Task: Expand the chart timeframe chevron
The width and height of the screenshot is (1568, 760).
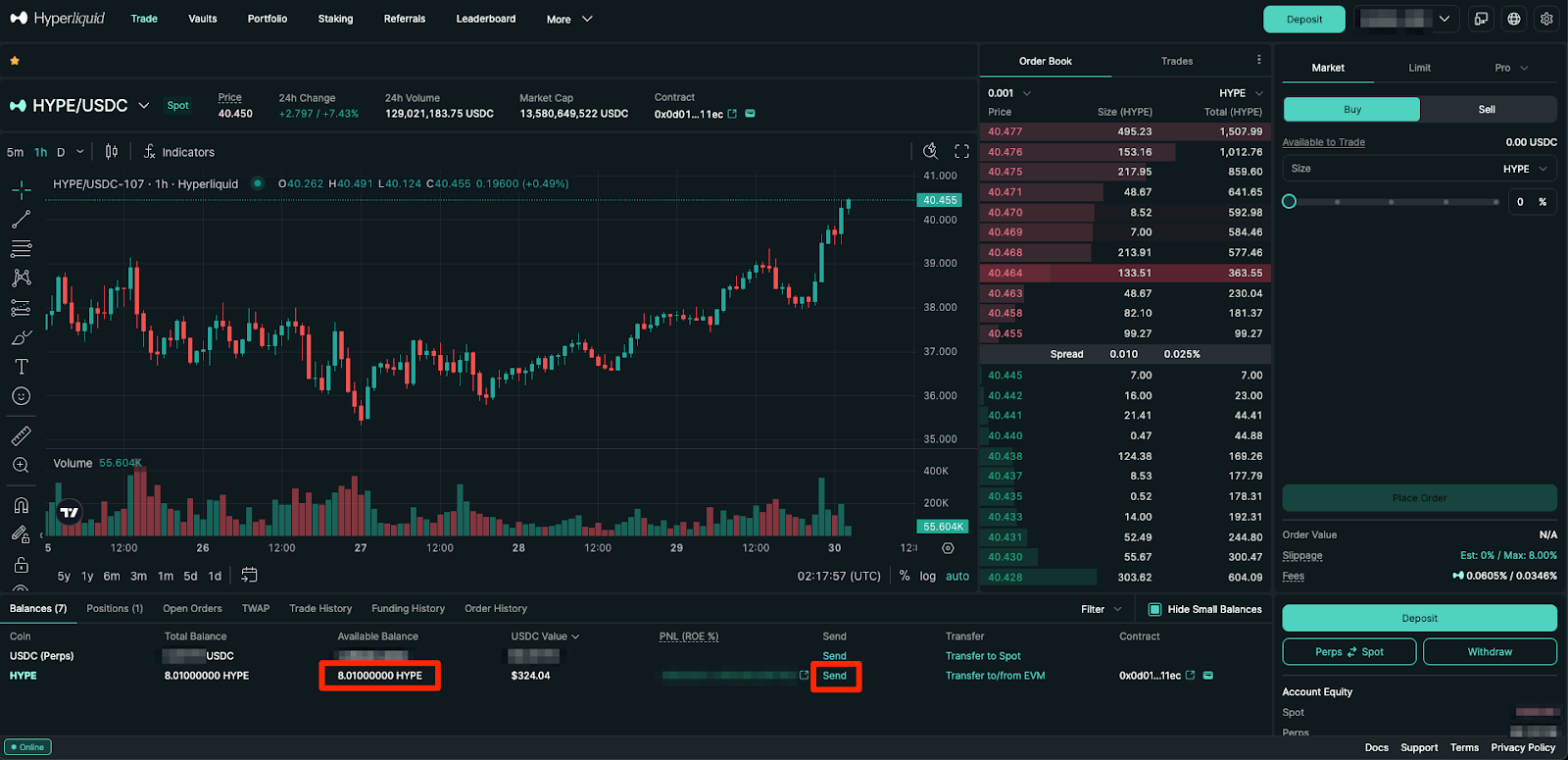Action: click(x=80, y=152)
